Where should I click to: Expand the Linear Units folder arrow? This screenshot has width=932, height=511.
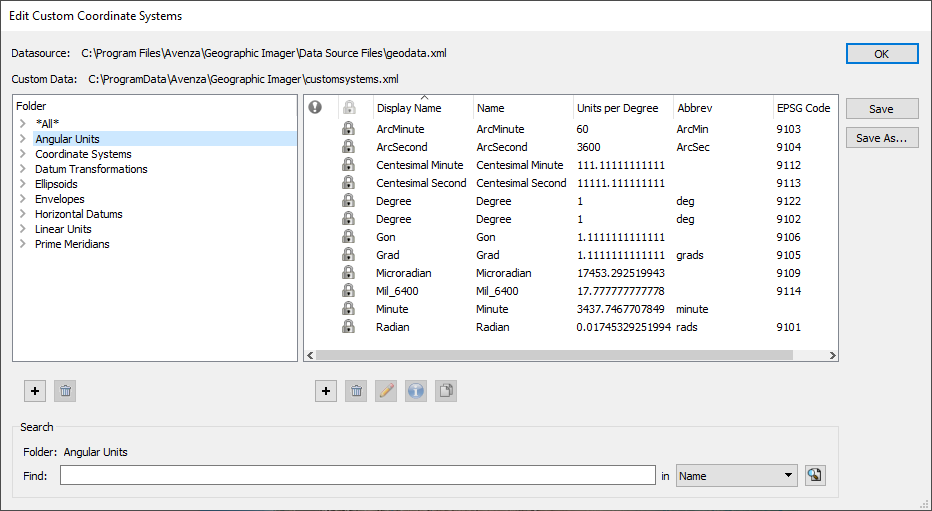pyautogui.click(x=23, y=229)
